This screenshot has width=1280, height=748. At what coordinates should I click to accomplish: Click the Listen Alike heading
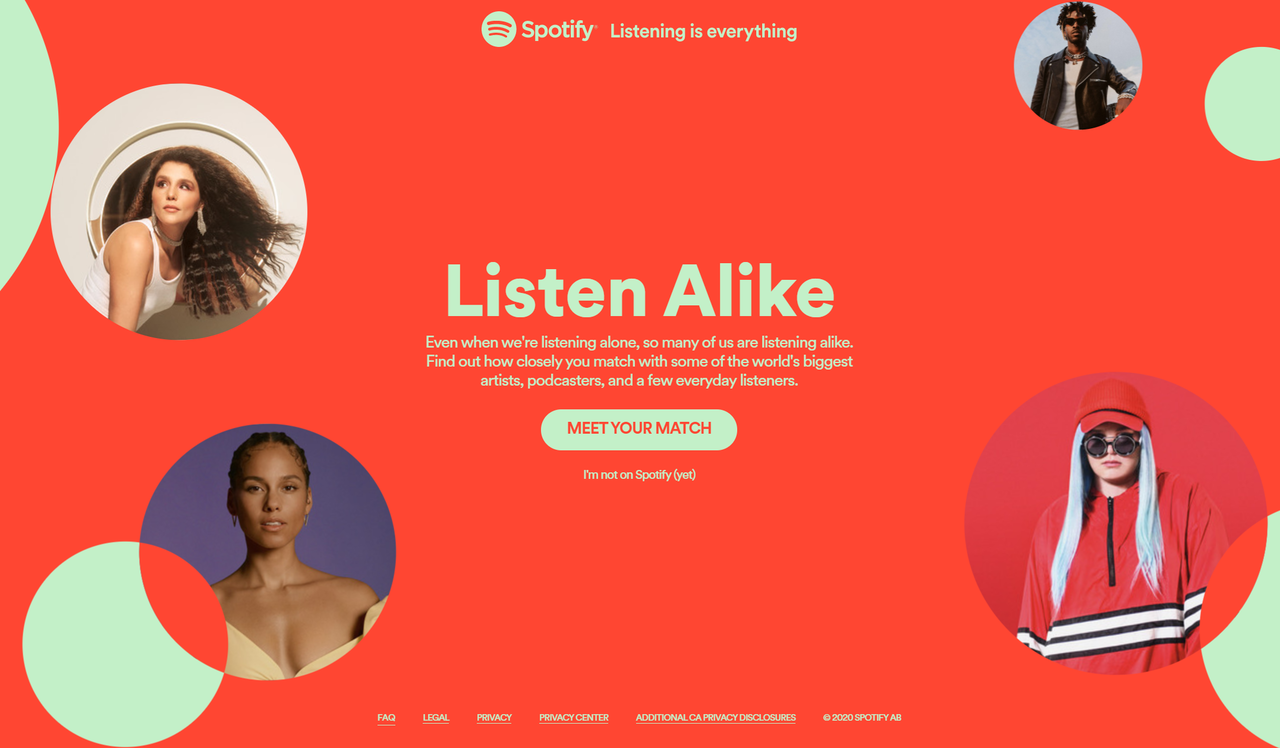[639, 291]
